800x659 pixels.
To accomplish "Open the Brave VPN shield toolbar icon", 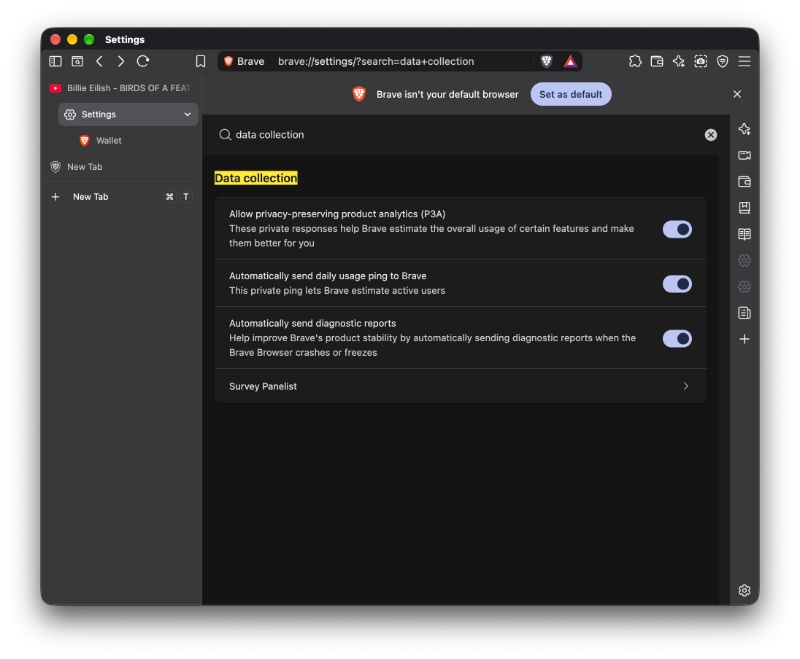I will [722, 61].
